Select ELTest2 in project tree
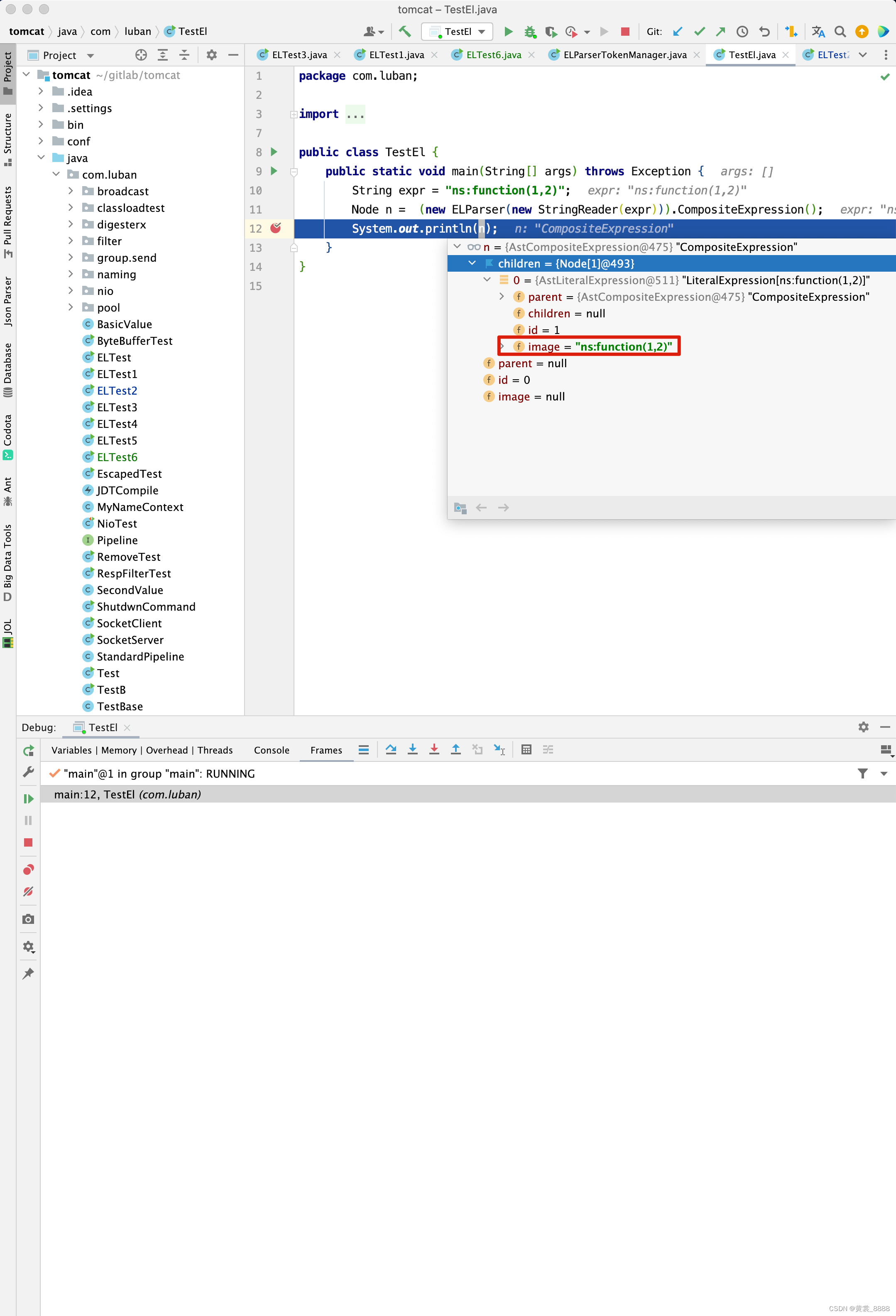 point(117,391)
